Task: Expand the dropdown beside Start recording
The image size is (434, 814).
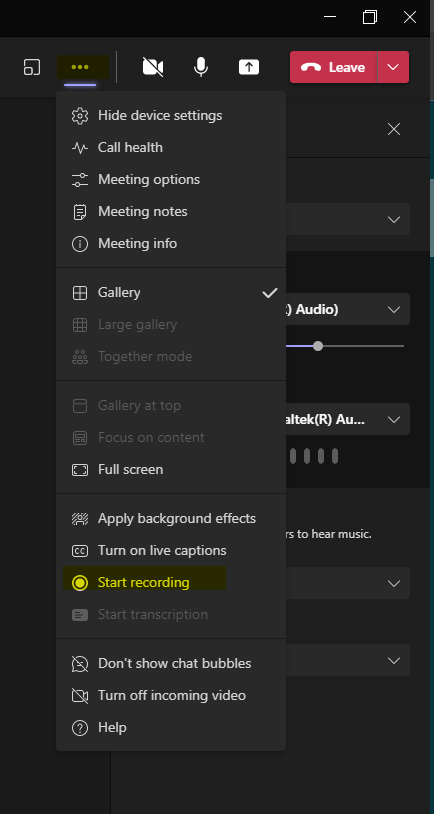Action: coord(394,584)
